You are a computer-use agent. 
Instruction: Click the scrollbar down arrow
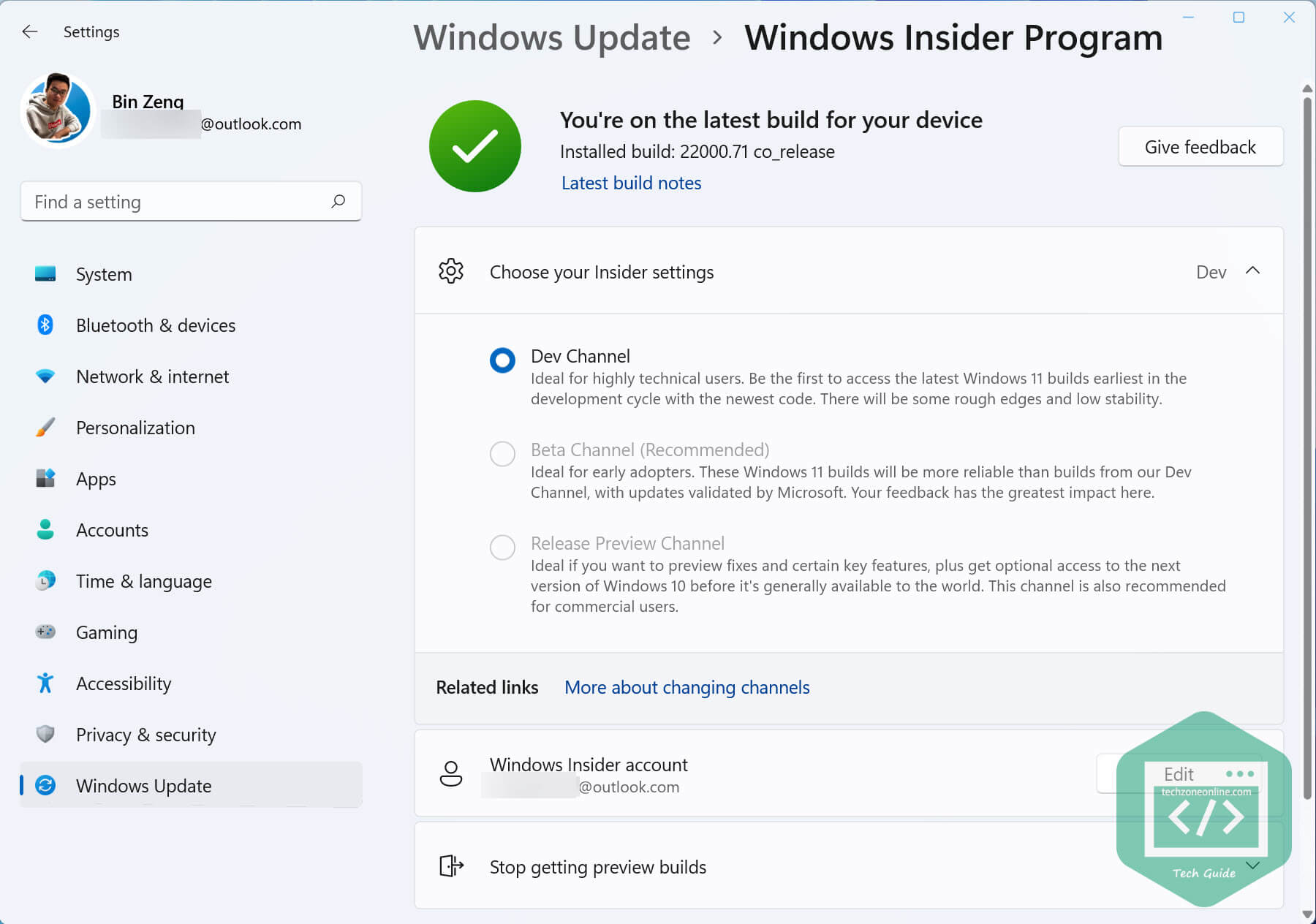[x=1307, y=914]
